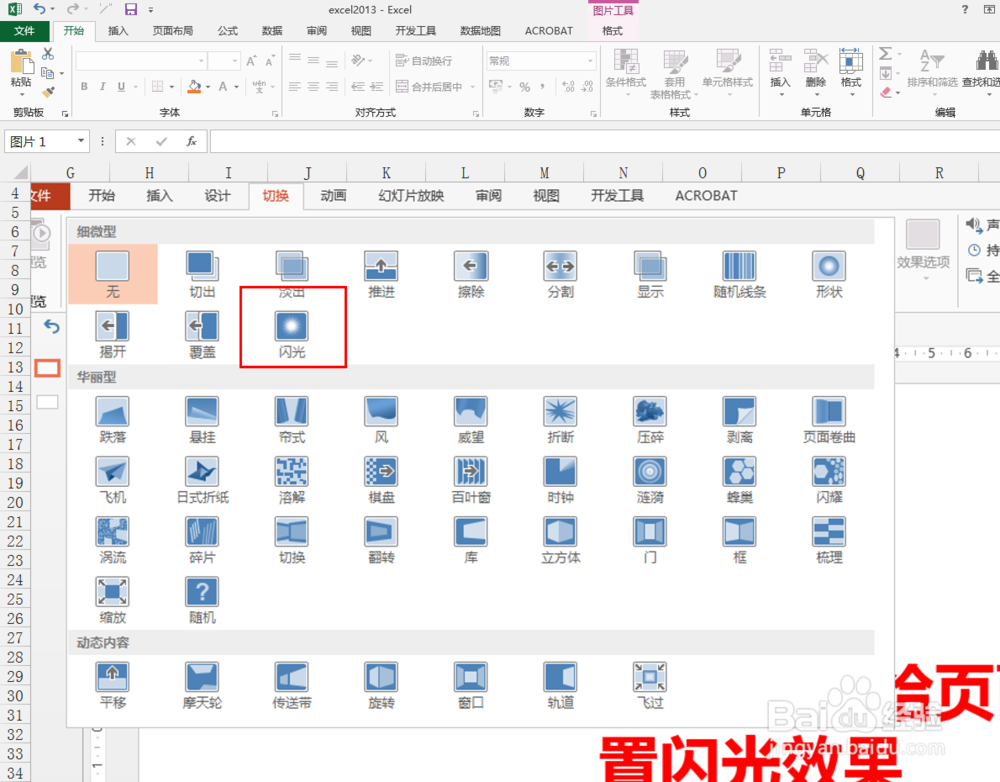Select the 折断 transition
The height and width of the screenshot is (782, 1000).
point(560,420)
